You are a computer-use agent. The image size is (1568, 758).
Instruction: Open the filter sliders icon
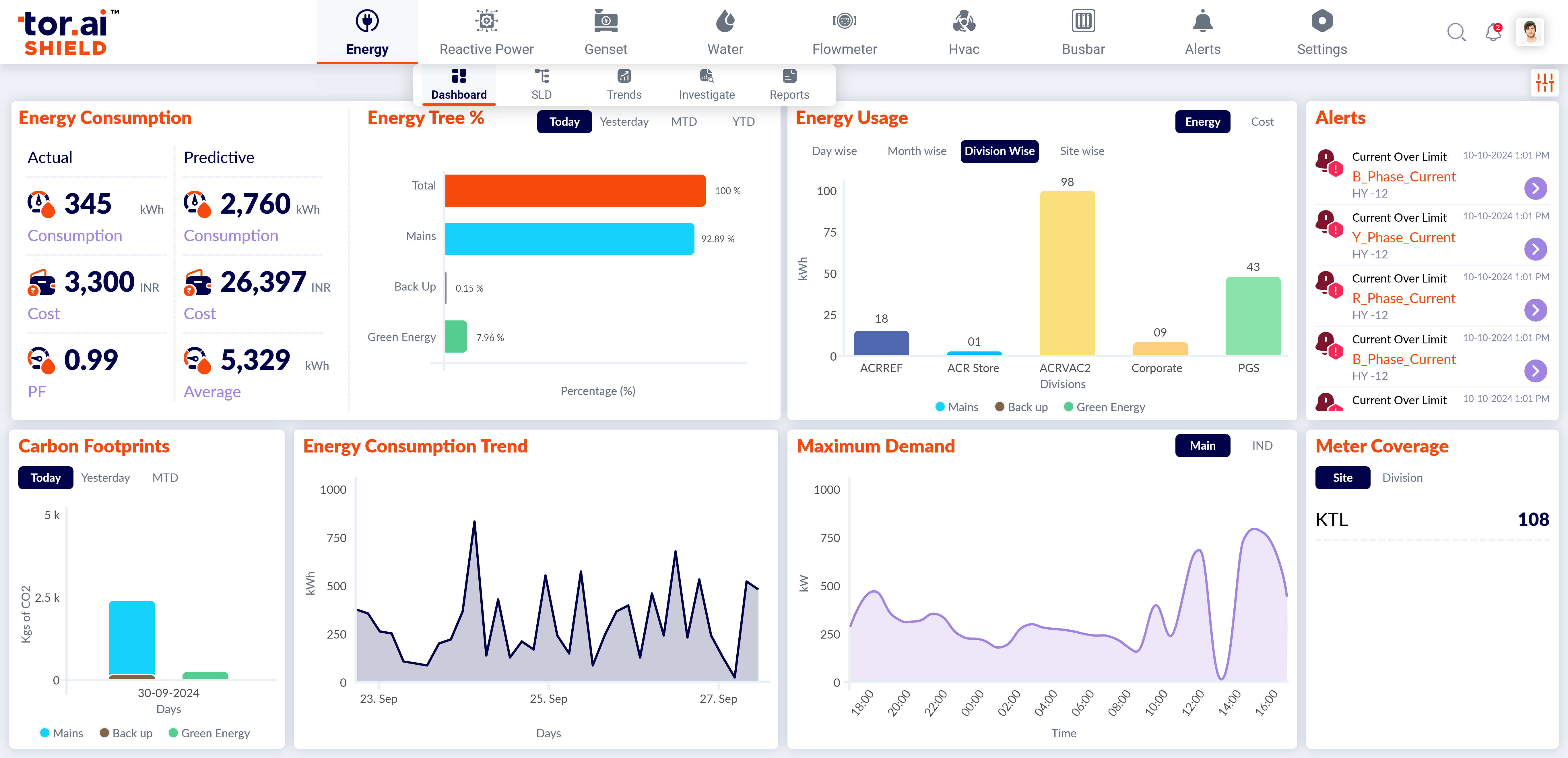click(1544, 83)
